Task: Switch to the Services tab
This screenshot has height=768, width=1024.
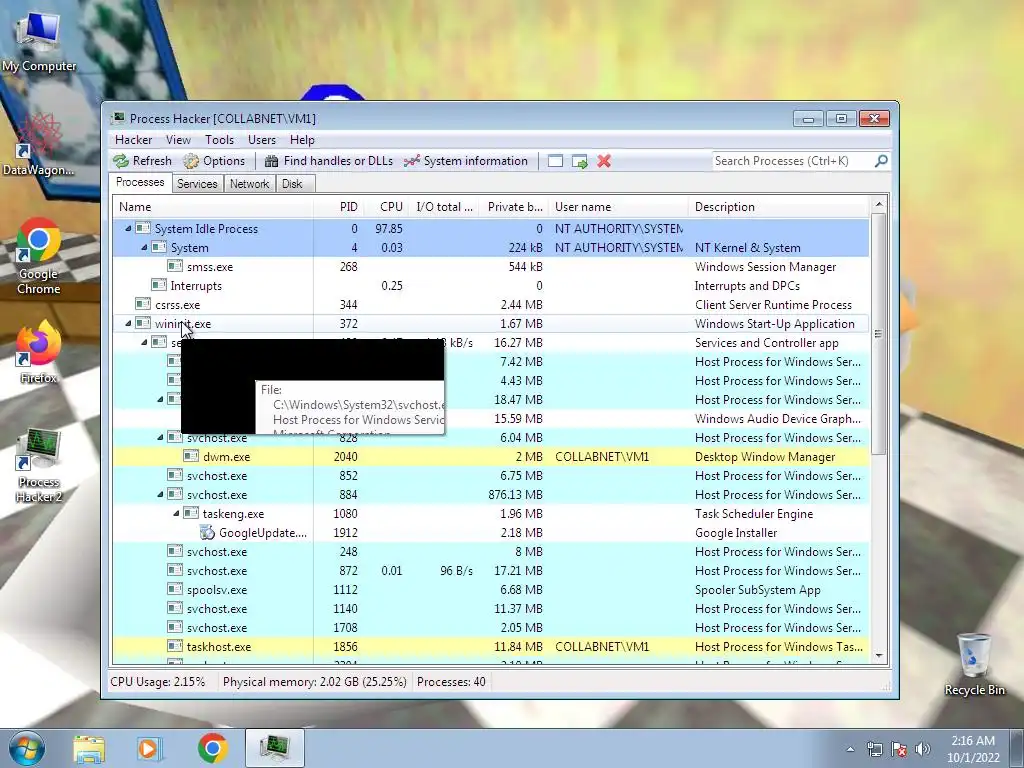Action: (197, 184)
